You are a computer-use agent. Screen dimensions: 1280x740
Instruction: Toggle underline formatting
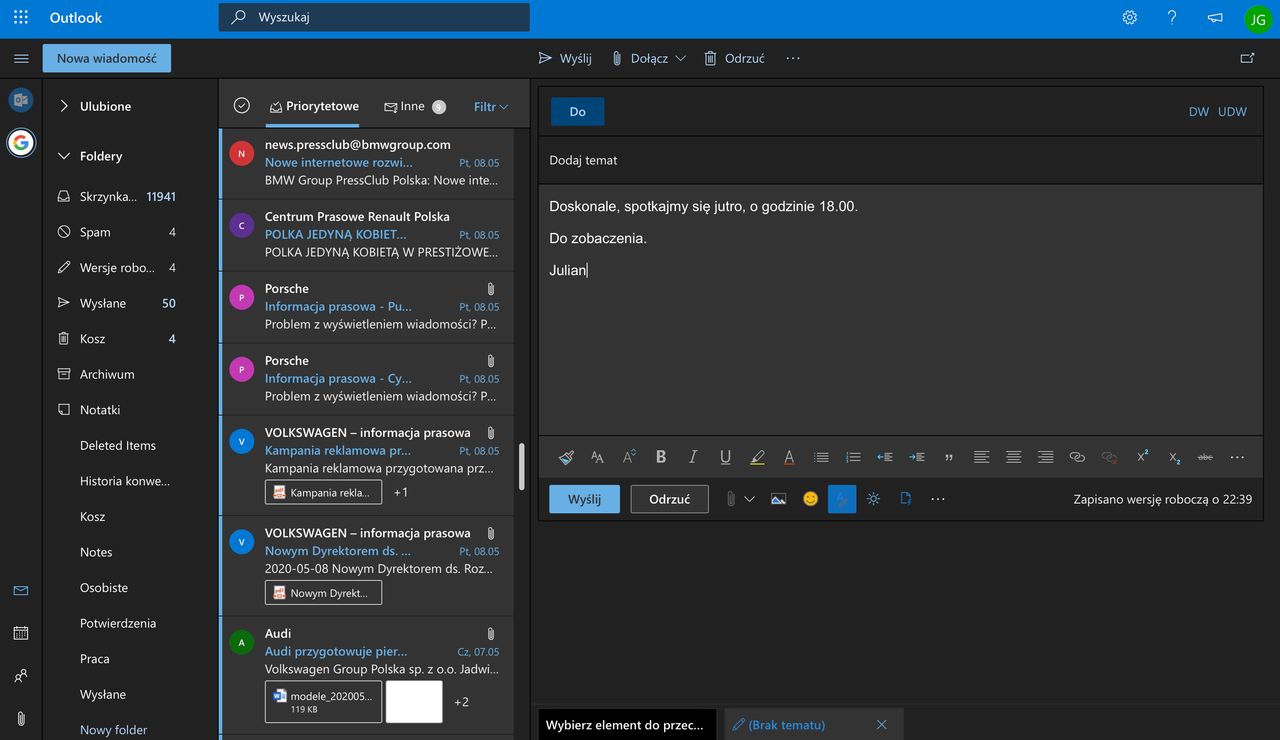[725, 457]
